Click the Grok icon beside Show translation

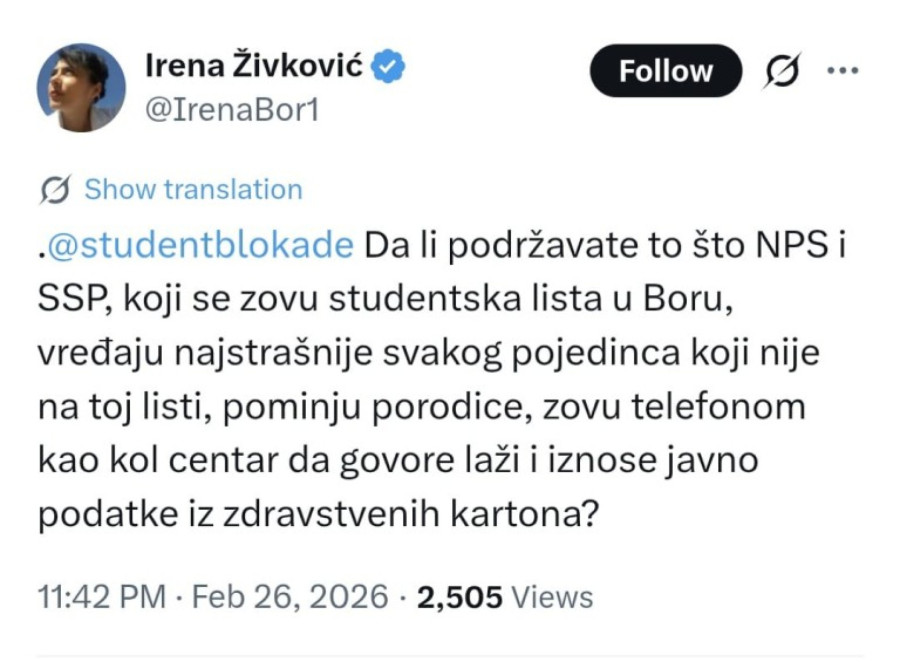pyautogui.click(x=57, y=188)
